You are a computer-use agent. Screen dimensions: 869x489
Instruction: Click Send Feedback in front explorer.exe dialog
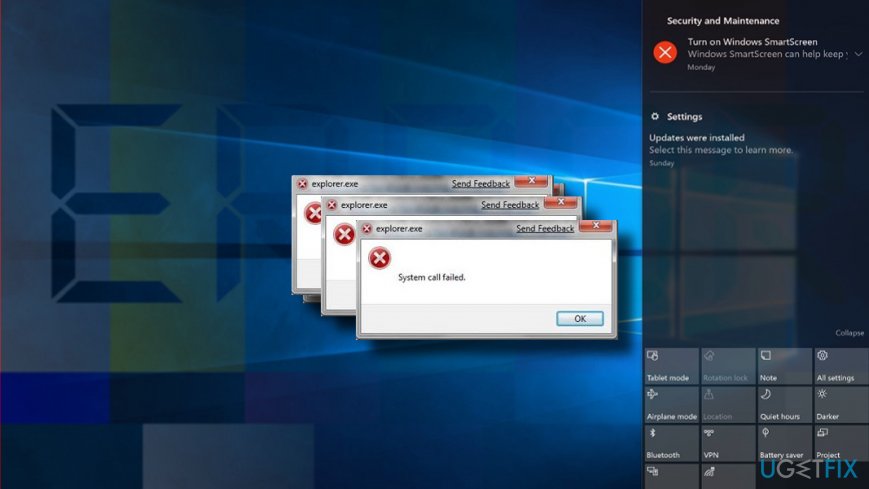point(545,228)
